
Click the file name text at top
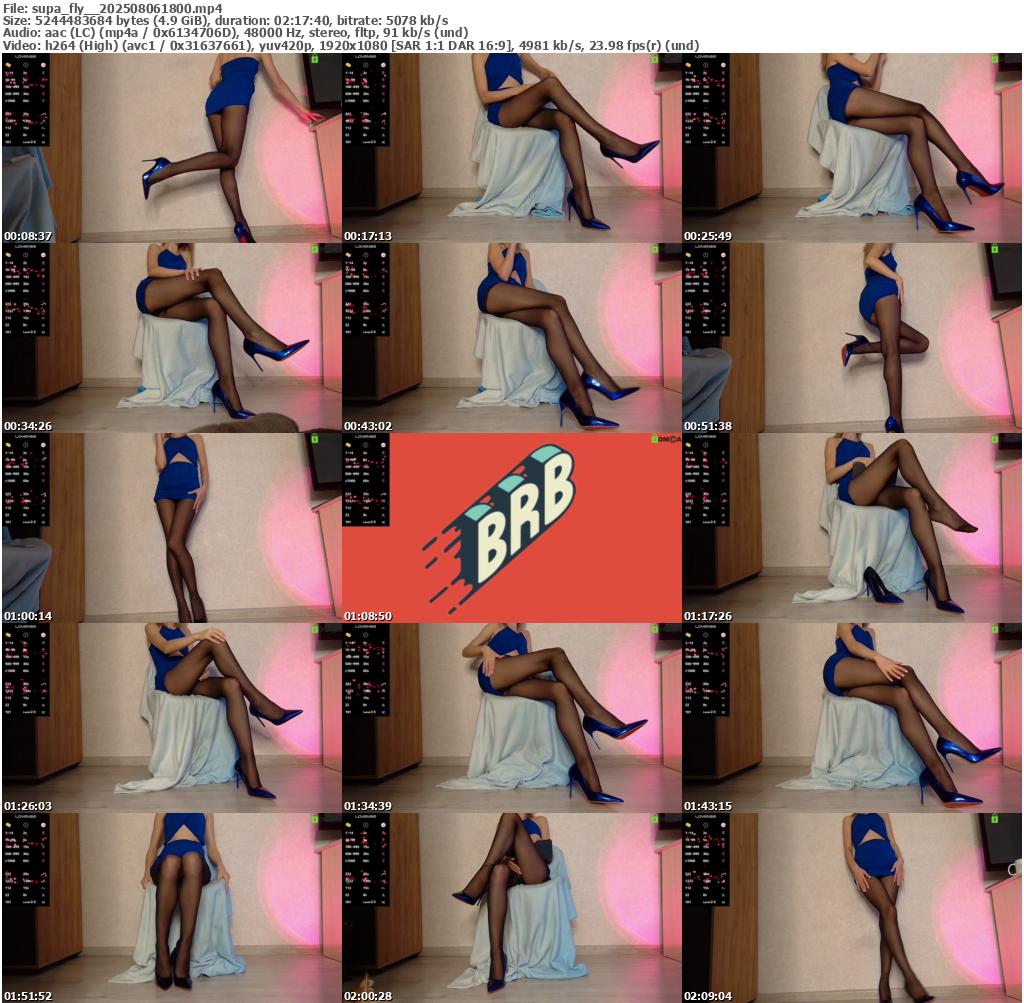111,8
